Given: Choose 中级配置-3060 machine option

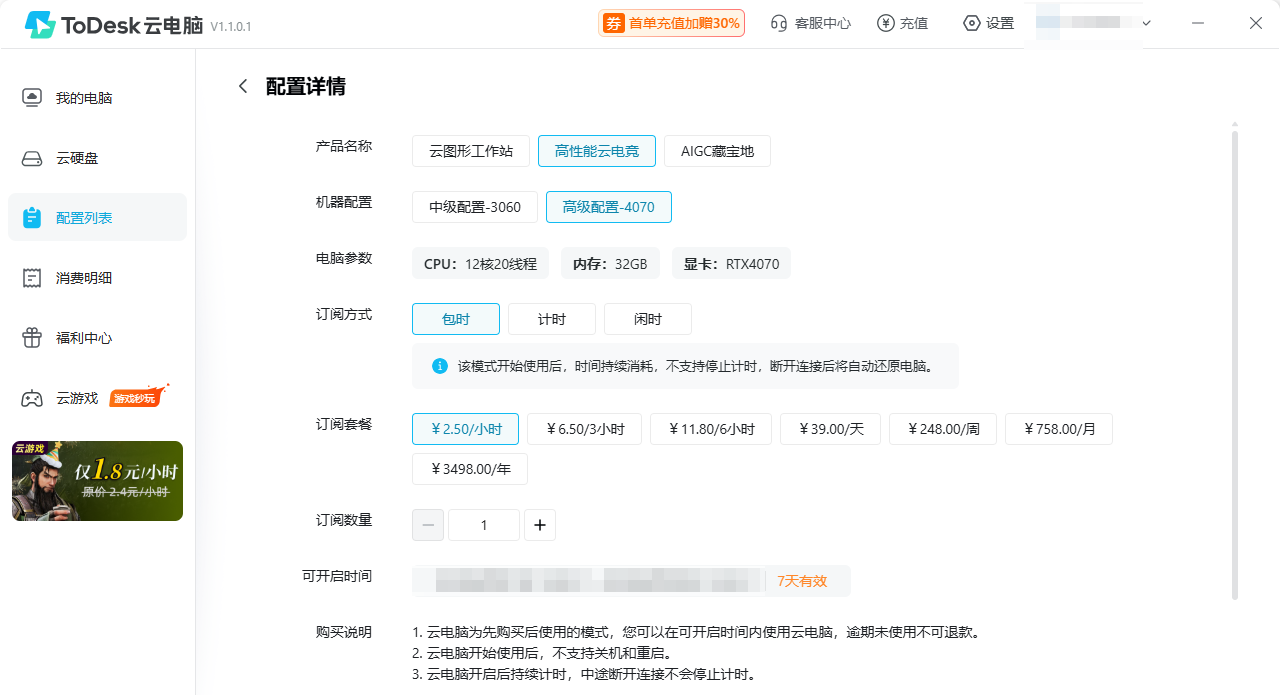Looking at the screenshot, I should [x=475, y=207].
